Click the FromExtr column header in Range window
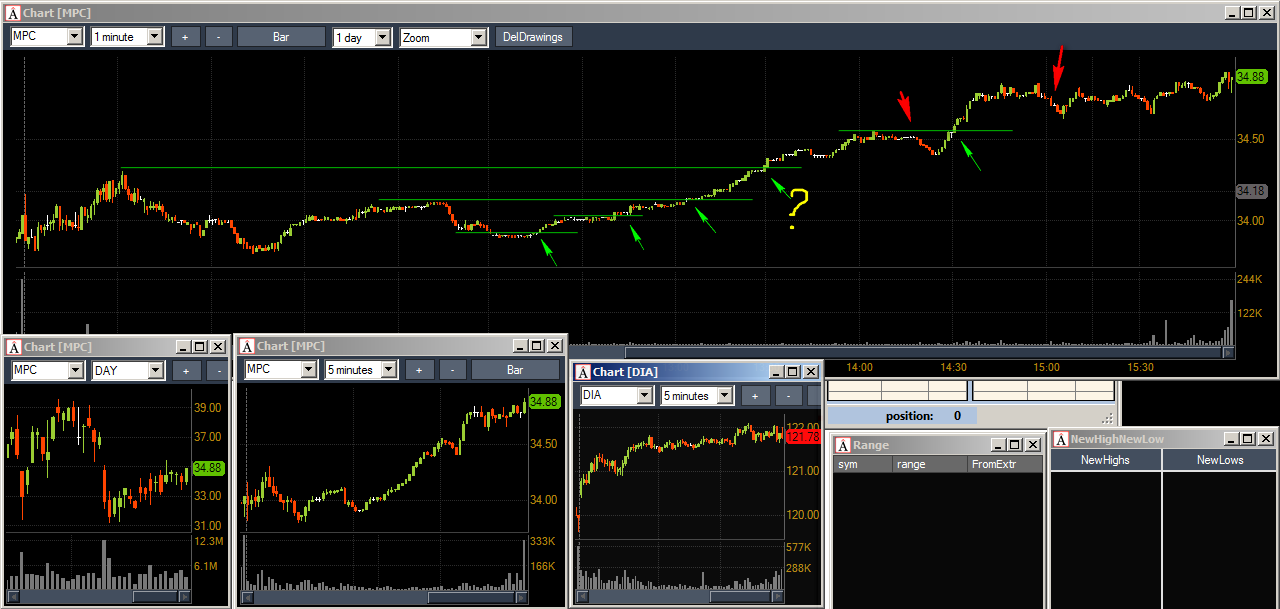 click(x=1005, y=465)
